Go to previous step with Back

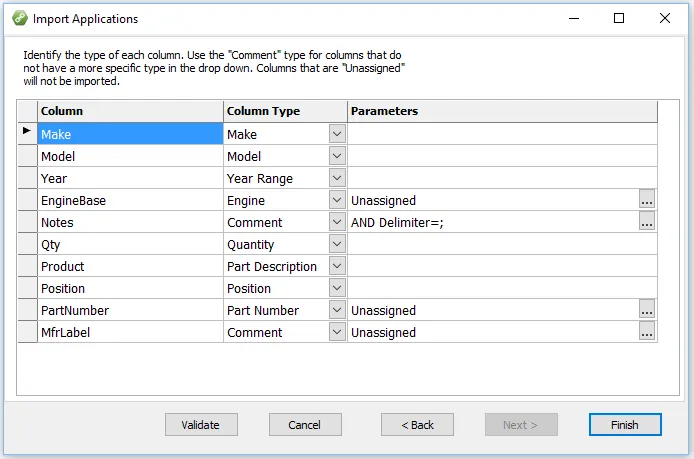(x=417, y=425)
